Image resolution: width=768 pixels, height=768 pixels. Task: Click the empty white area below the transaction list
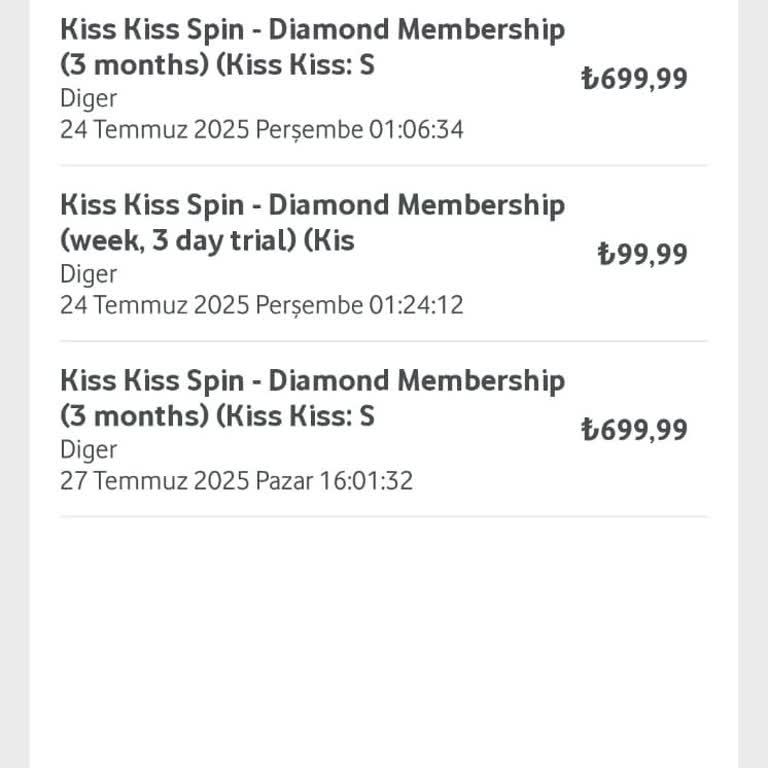[x=384, y=640]
